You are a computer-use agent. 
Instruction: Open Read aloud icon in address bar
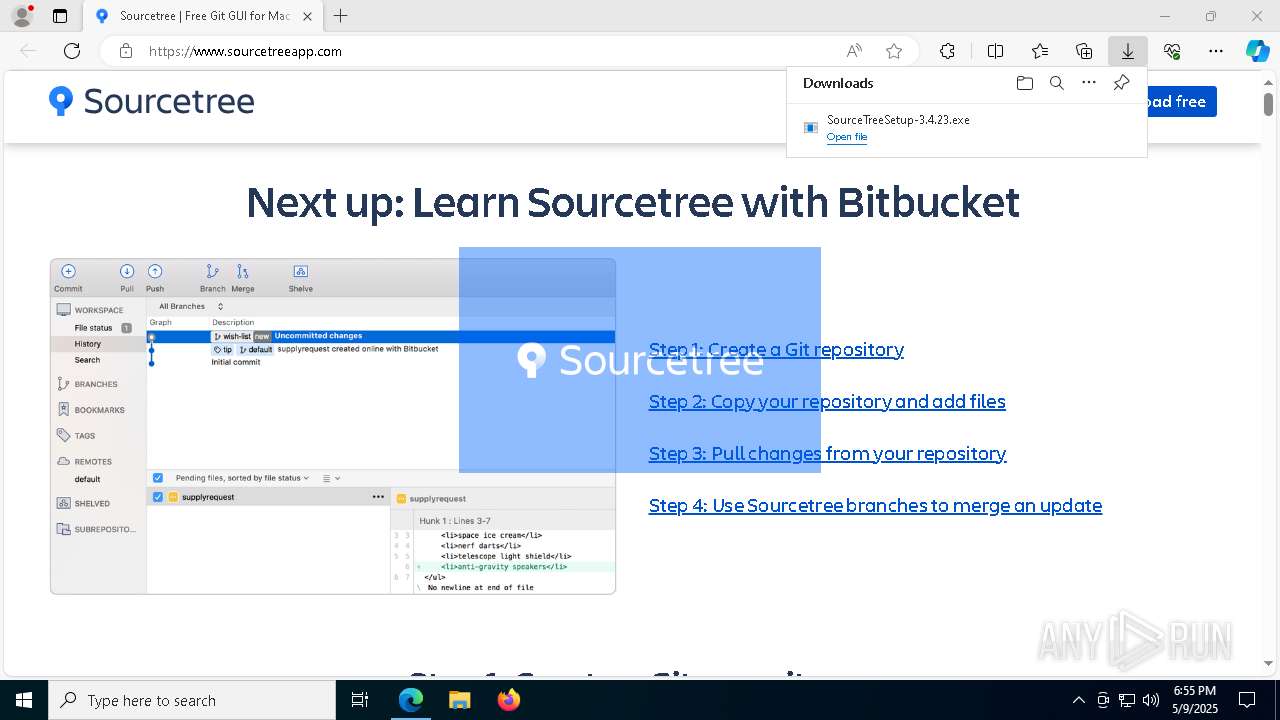tap(854, 51)
